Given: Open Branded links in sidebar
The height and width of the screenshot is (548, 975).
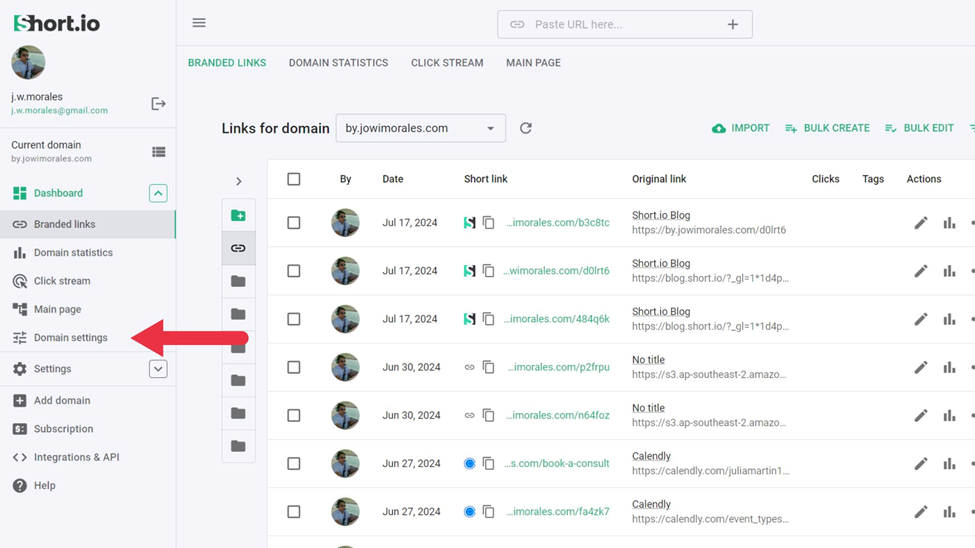Looking at the screenshot, I should [88, 225].
